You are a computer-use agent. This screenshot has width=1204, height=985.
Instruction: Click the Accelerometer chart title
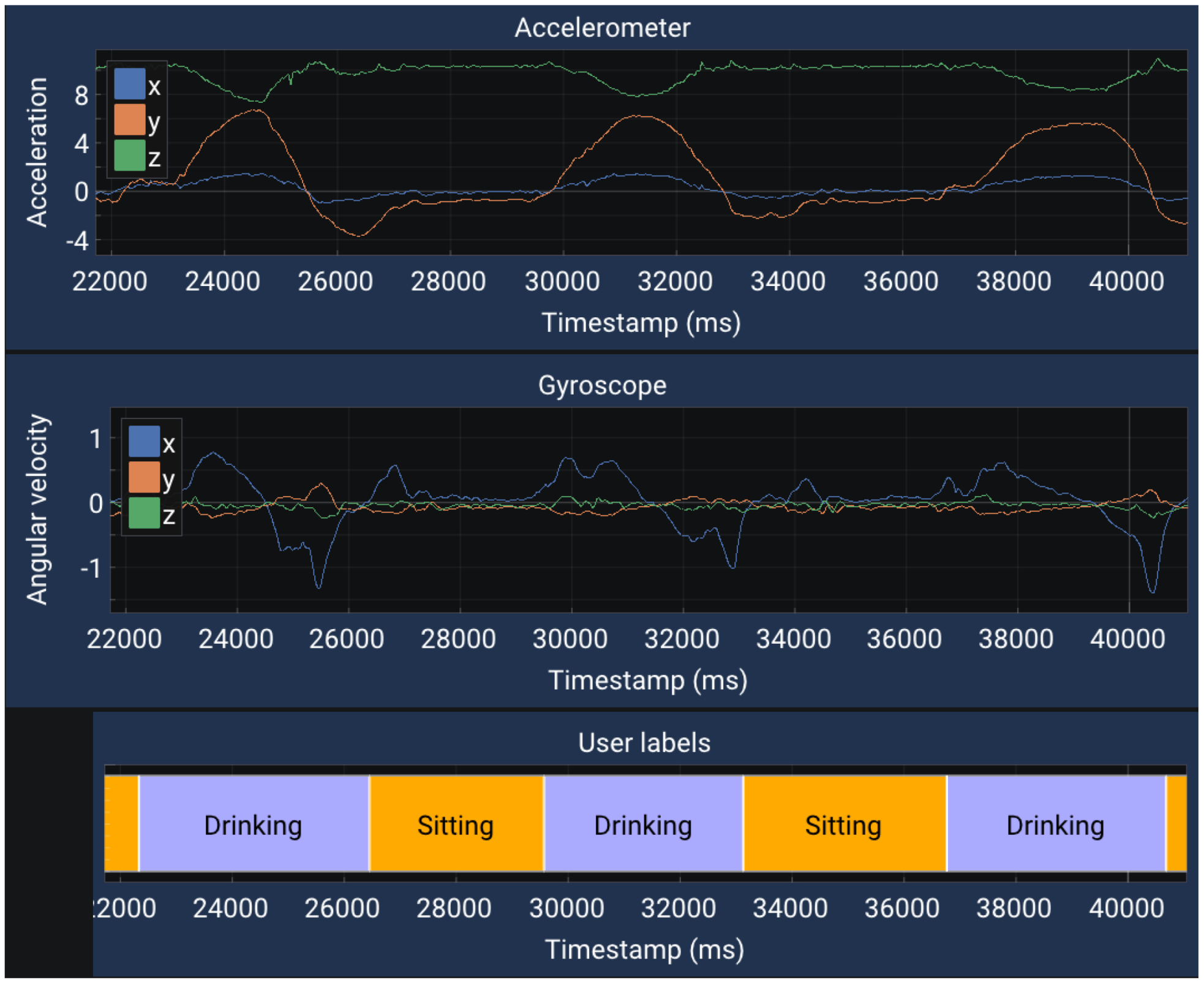click(602, 28)
